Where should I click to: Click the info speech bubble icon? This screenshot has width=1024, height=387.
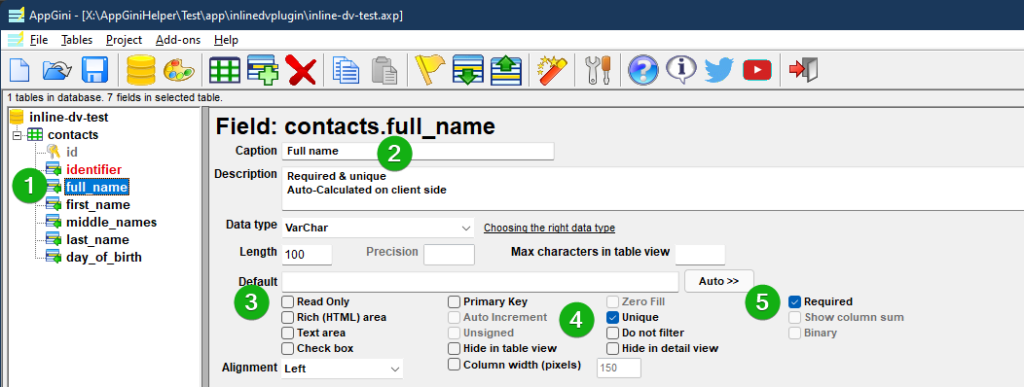coord(681,69)
